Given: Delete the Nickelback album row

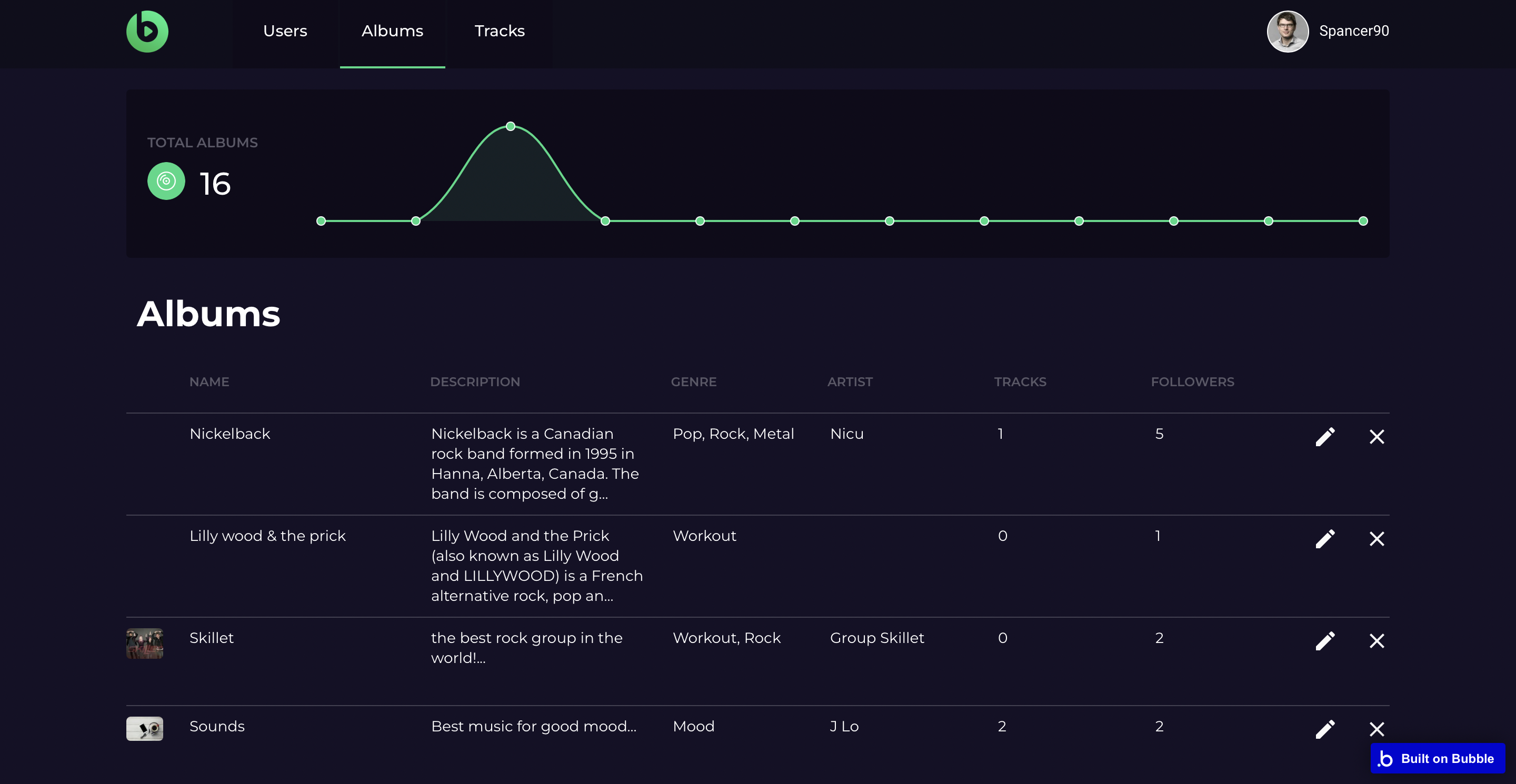Looking at the screenshot, I should (x=1377, y=436).
